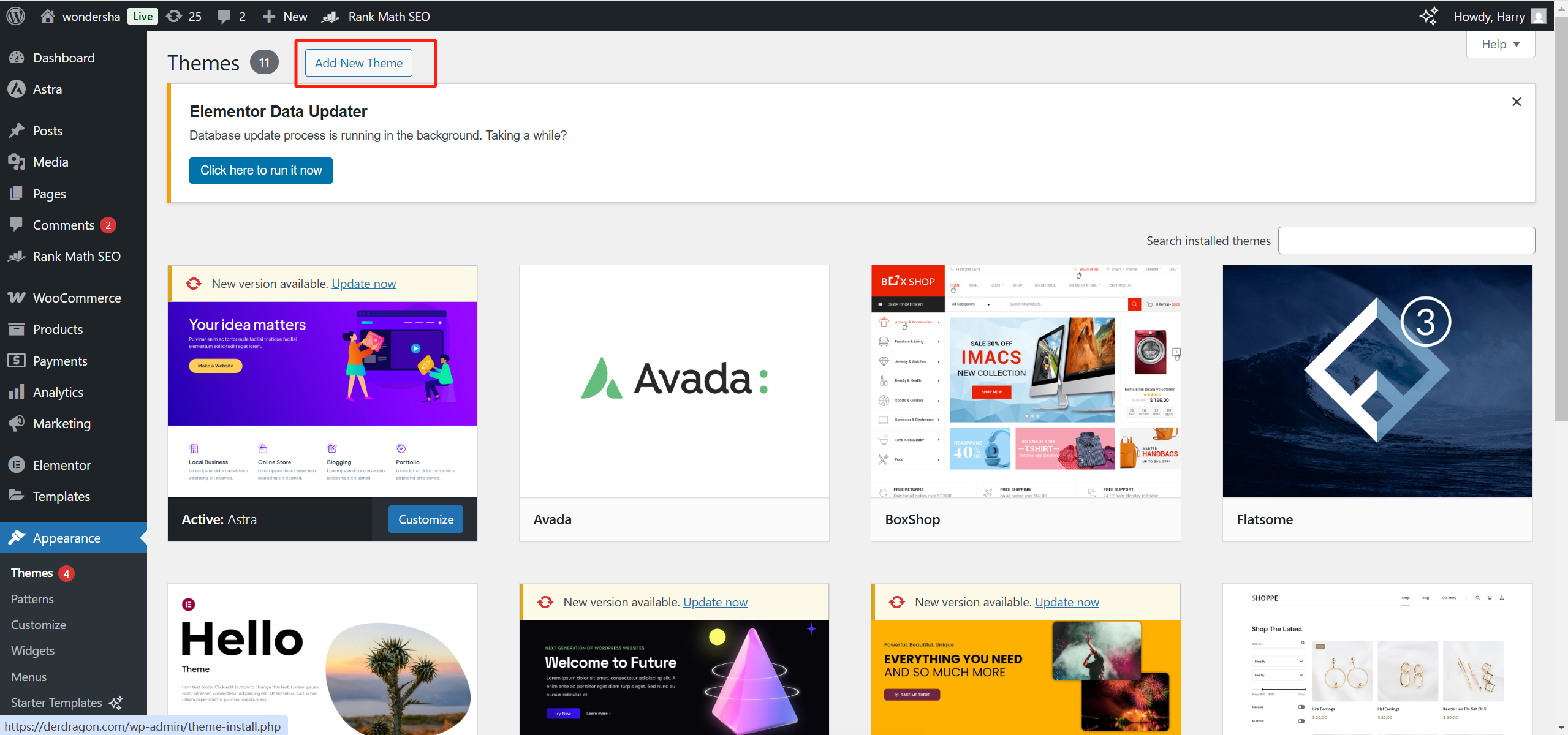Open WooCommerce from the sidebar icon
Screen dimensions: 1568x735
point(17,297)
